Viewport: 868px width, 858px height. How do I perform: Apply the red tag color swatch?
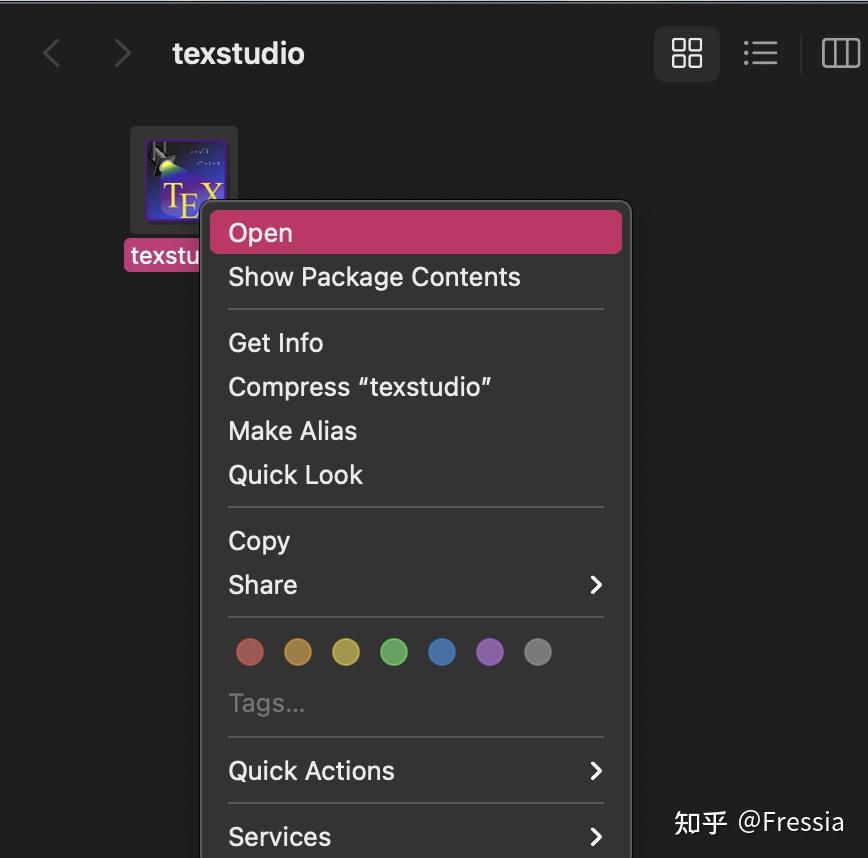pos(249,651)
